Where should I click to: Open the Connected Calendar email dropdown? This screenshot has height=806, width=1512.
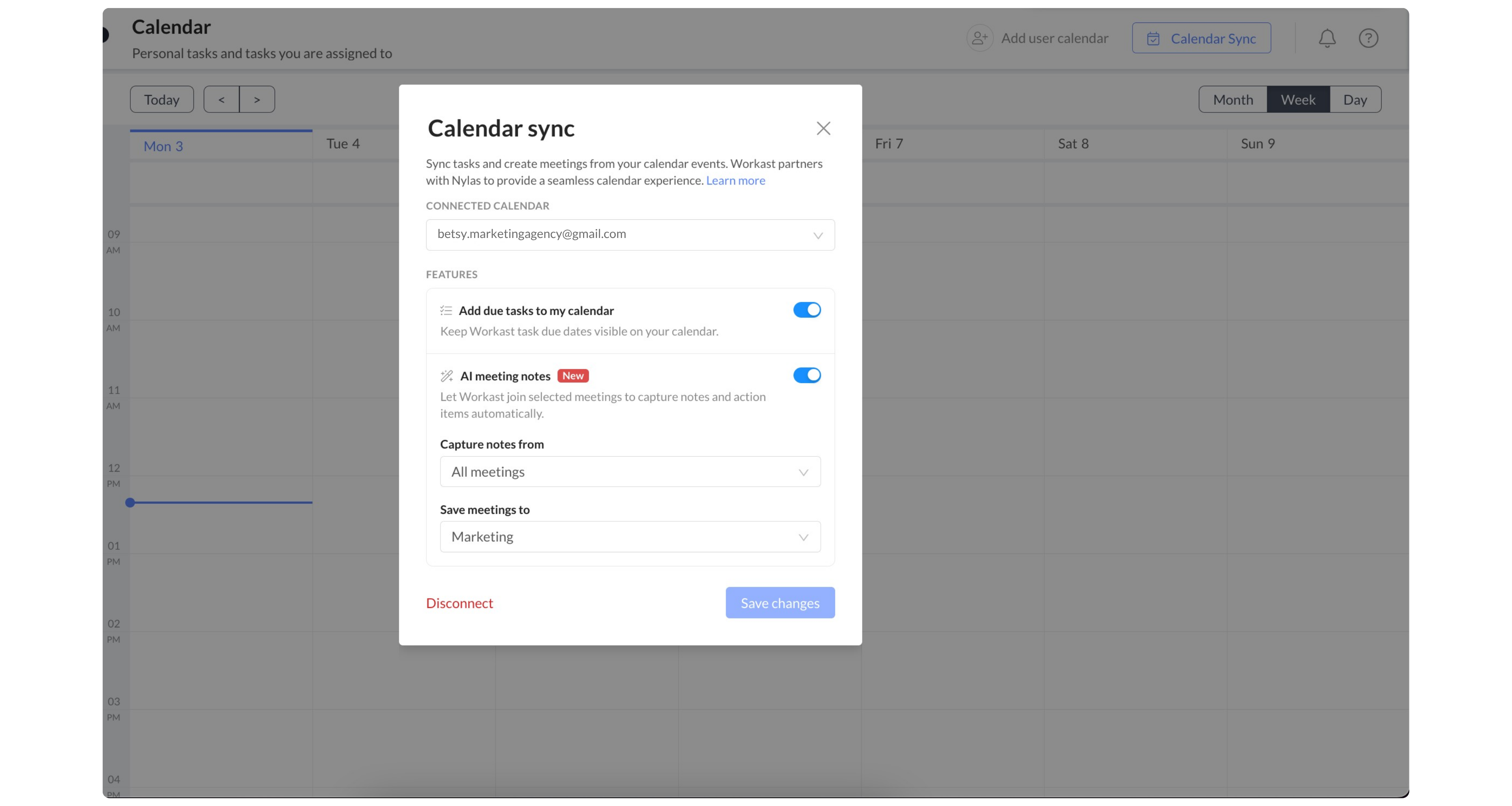coord(630,235)
